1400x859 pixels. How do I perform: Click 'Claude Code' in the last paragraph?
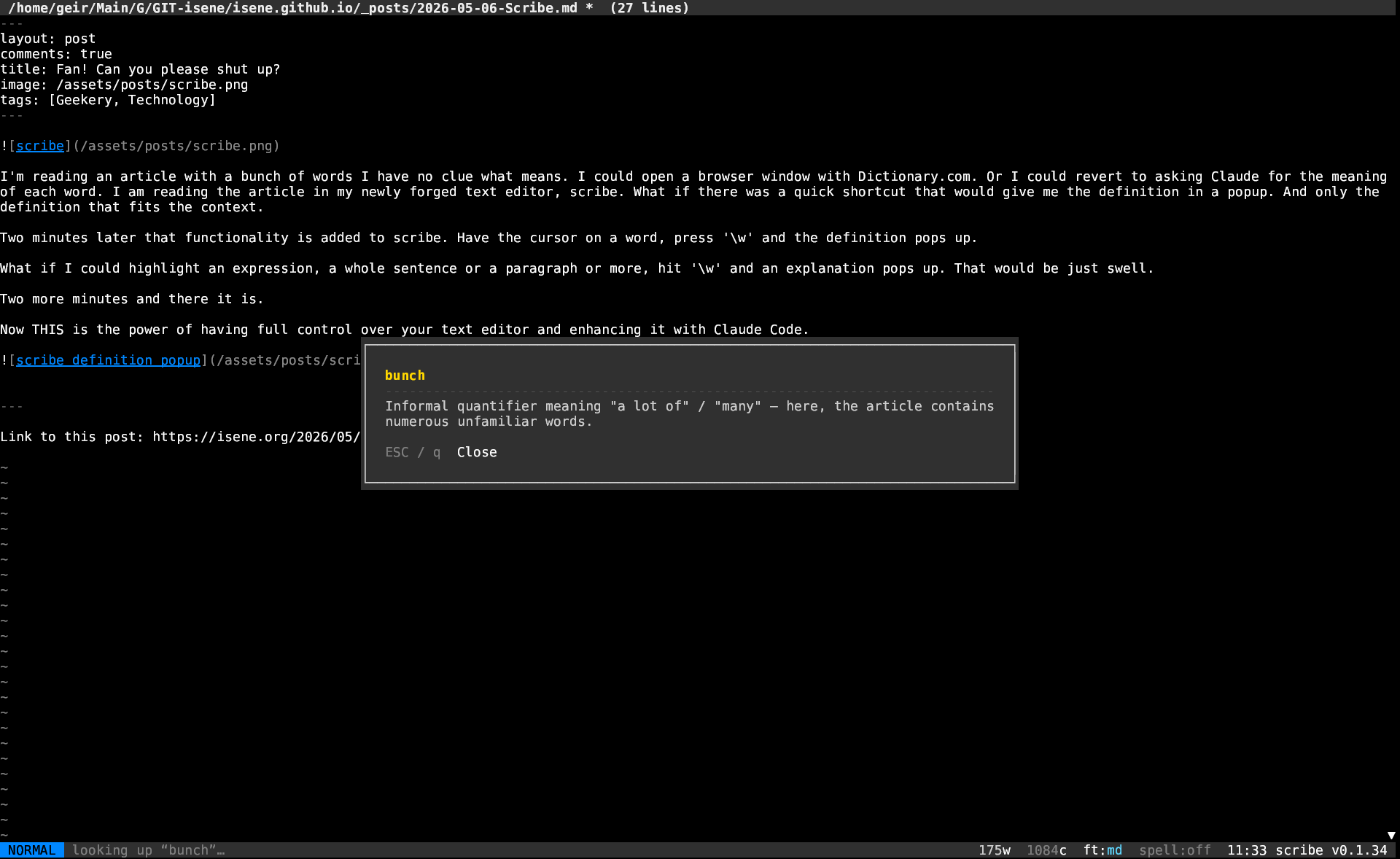click(x=758, y=330)
